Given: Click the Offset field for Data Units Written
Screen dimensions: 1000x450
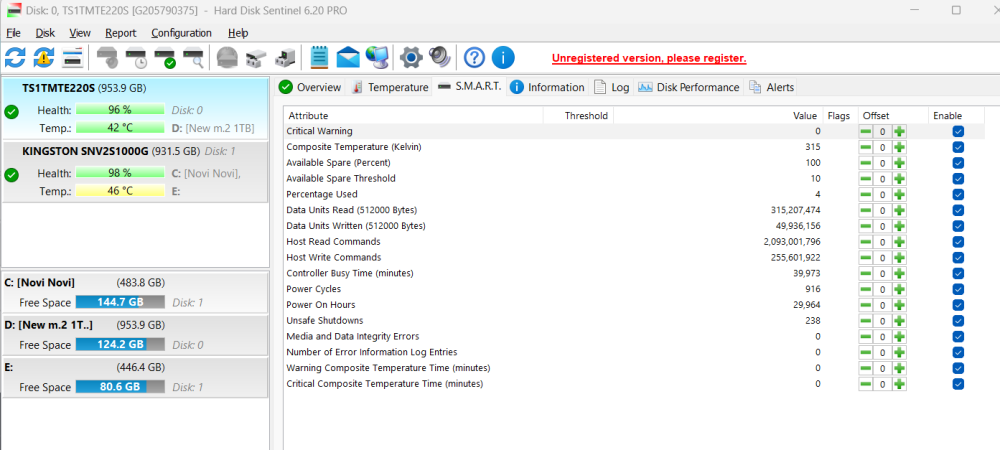Looking at the screenshot, I should point(883,226).
